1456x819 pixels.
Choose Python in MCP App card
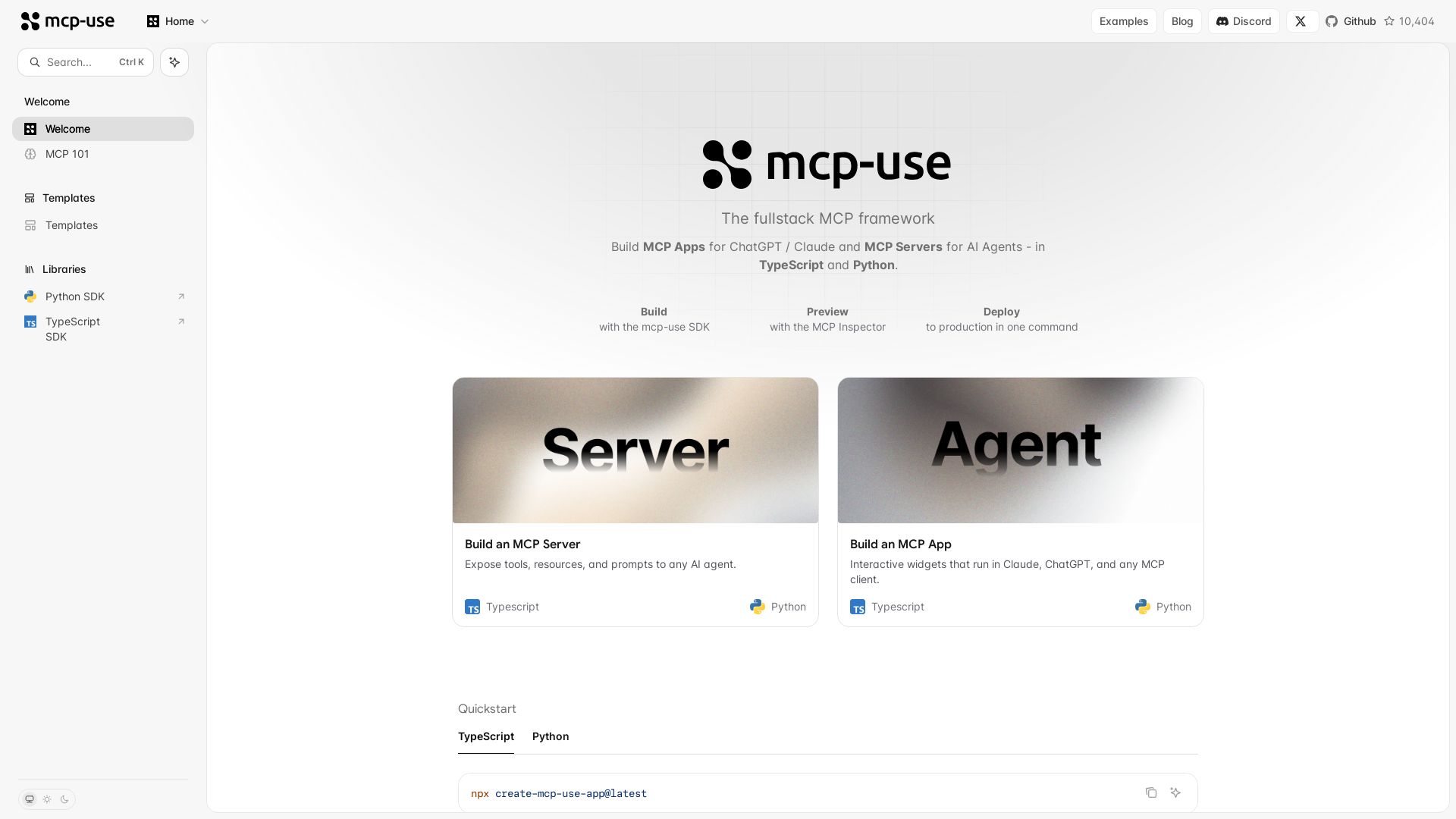1163,607
